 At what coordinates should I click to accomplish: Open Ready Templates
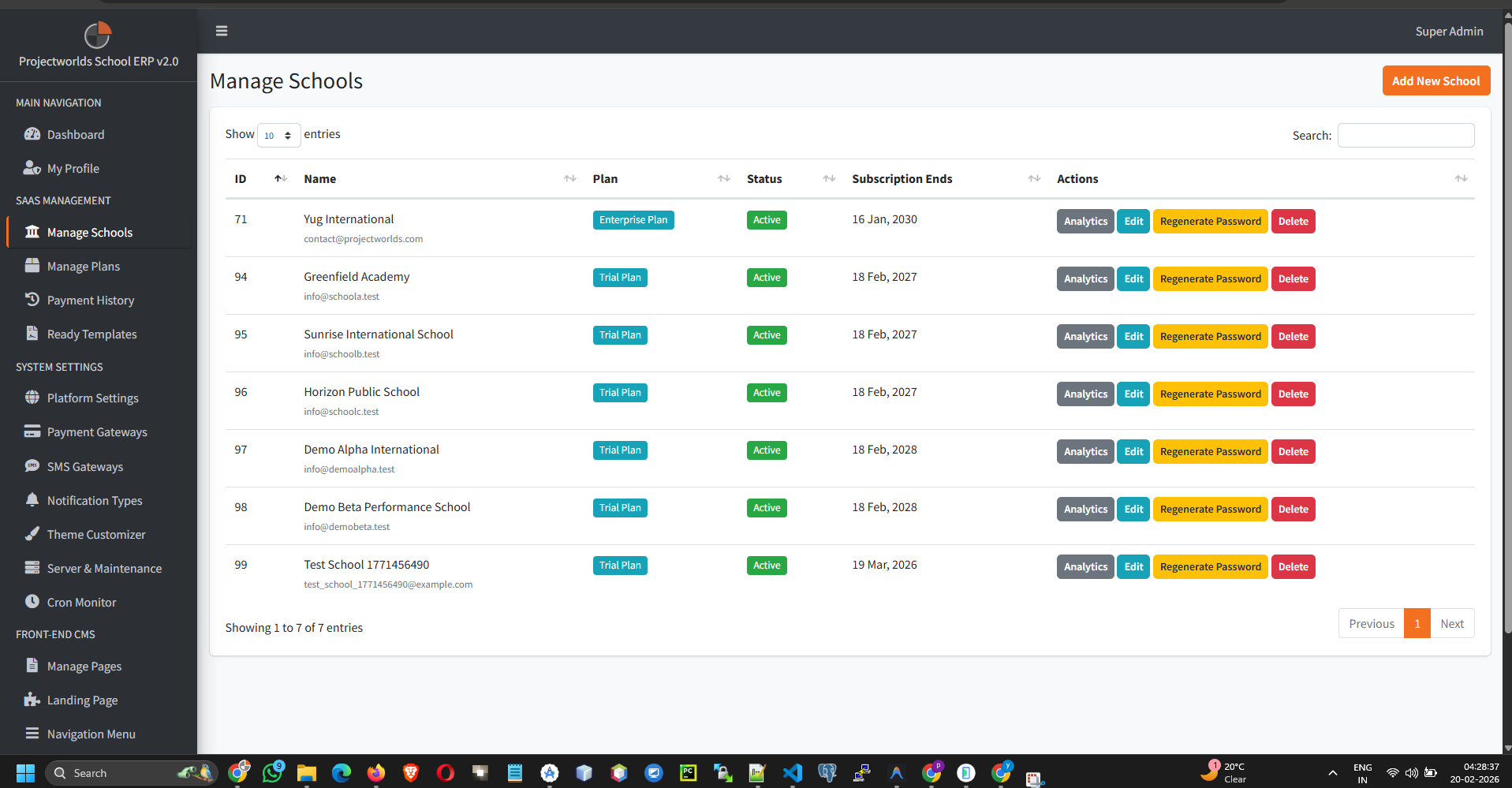(91, 334)
